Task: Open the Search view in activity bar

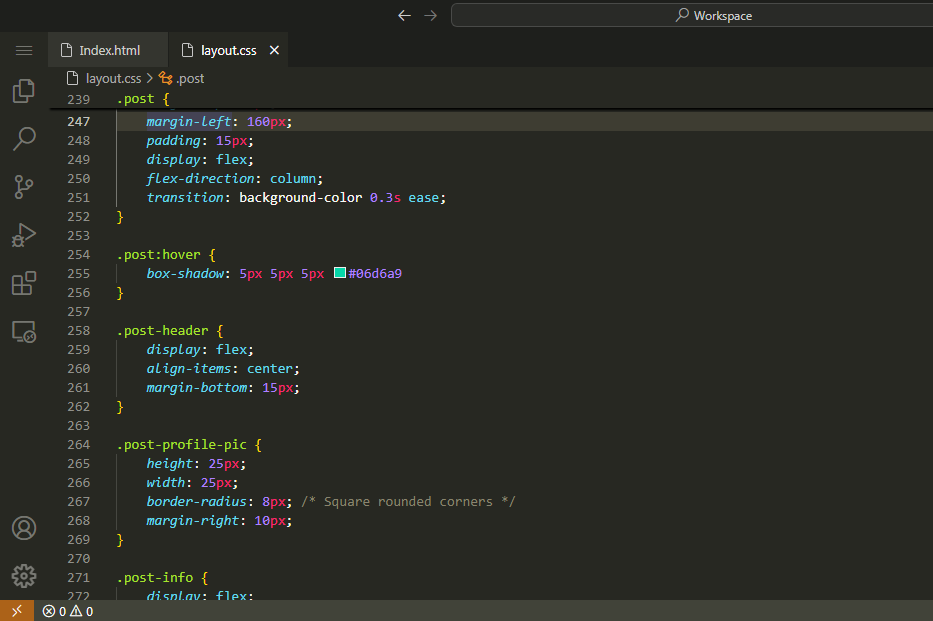Action: (24, 139)
